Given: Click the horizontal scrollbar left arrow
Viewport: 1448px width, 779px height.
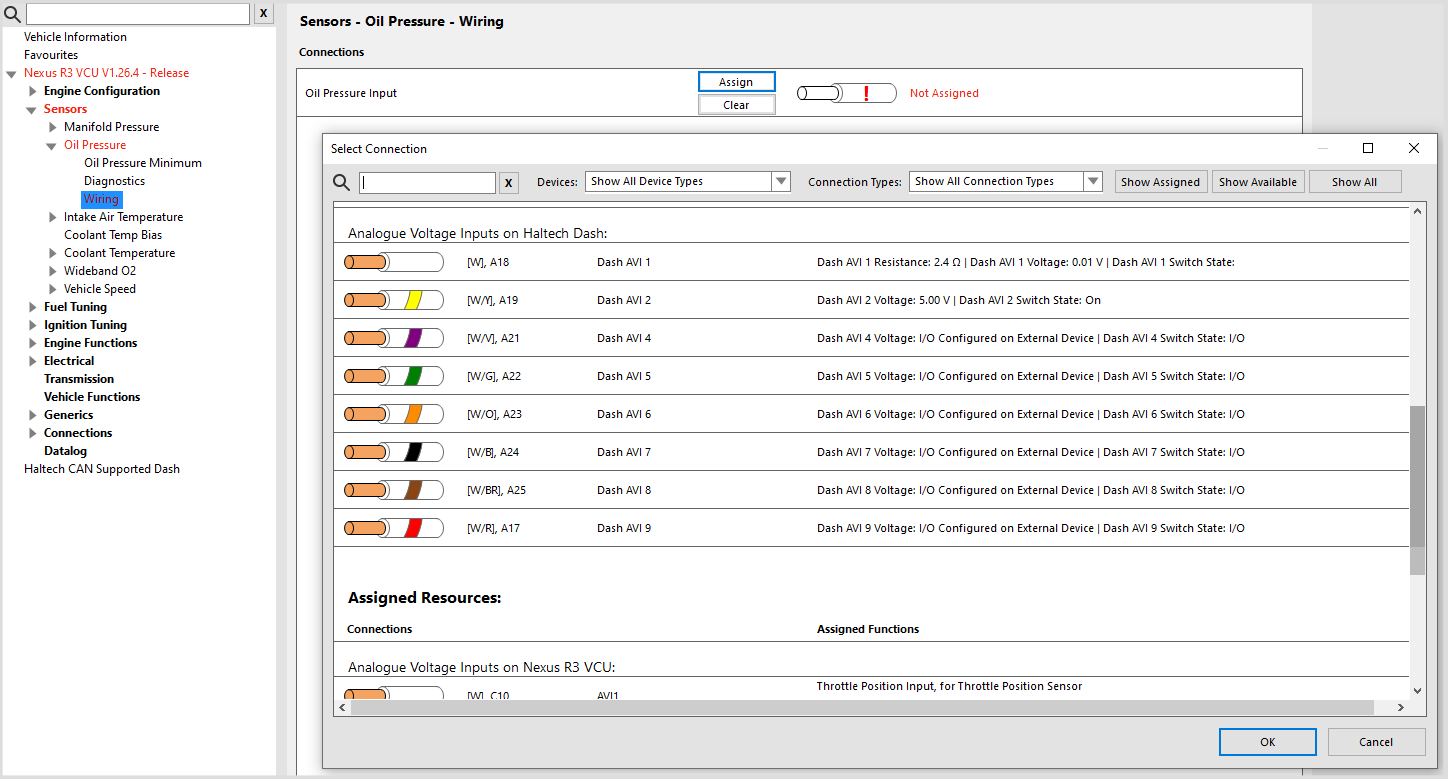Looking at the screenshot, I should point(342,707).
